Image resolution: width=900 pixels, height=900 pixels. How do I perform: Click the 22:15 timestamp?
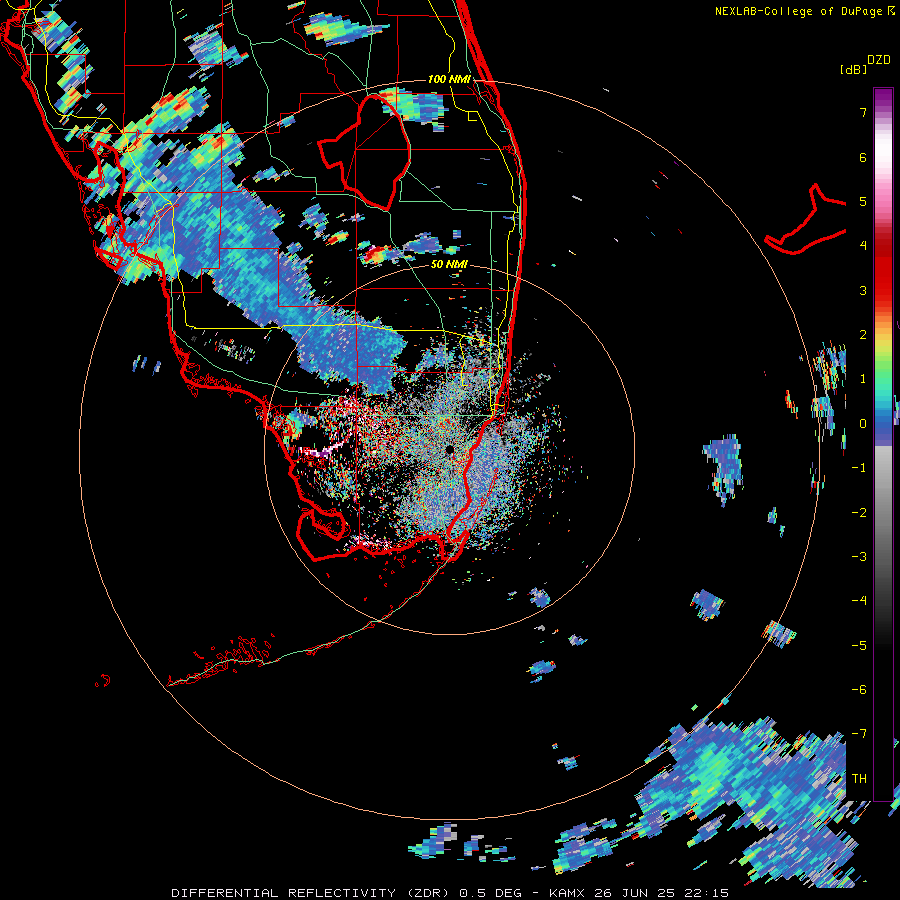click(707, 893)
